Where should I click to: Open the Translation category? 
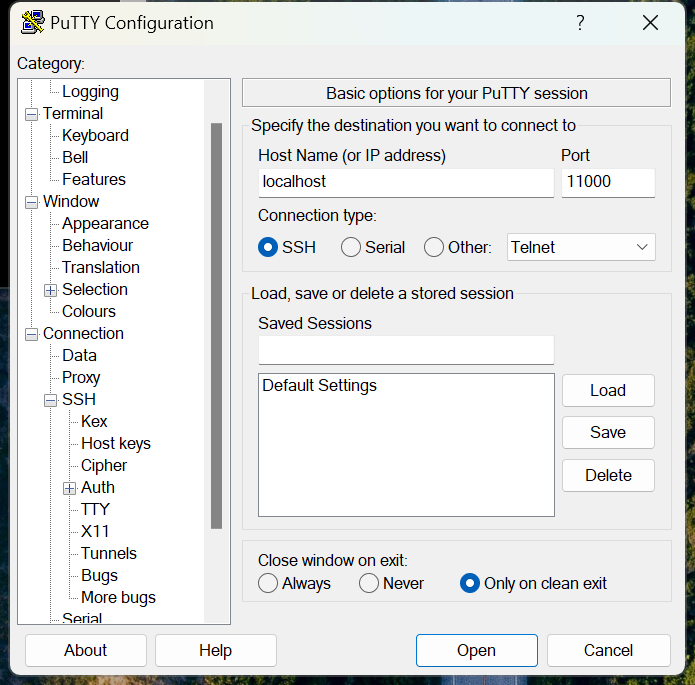[x=101, y=267]
